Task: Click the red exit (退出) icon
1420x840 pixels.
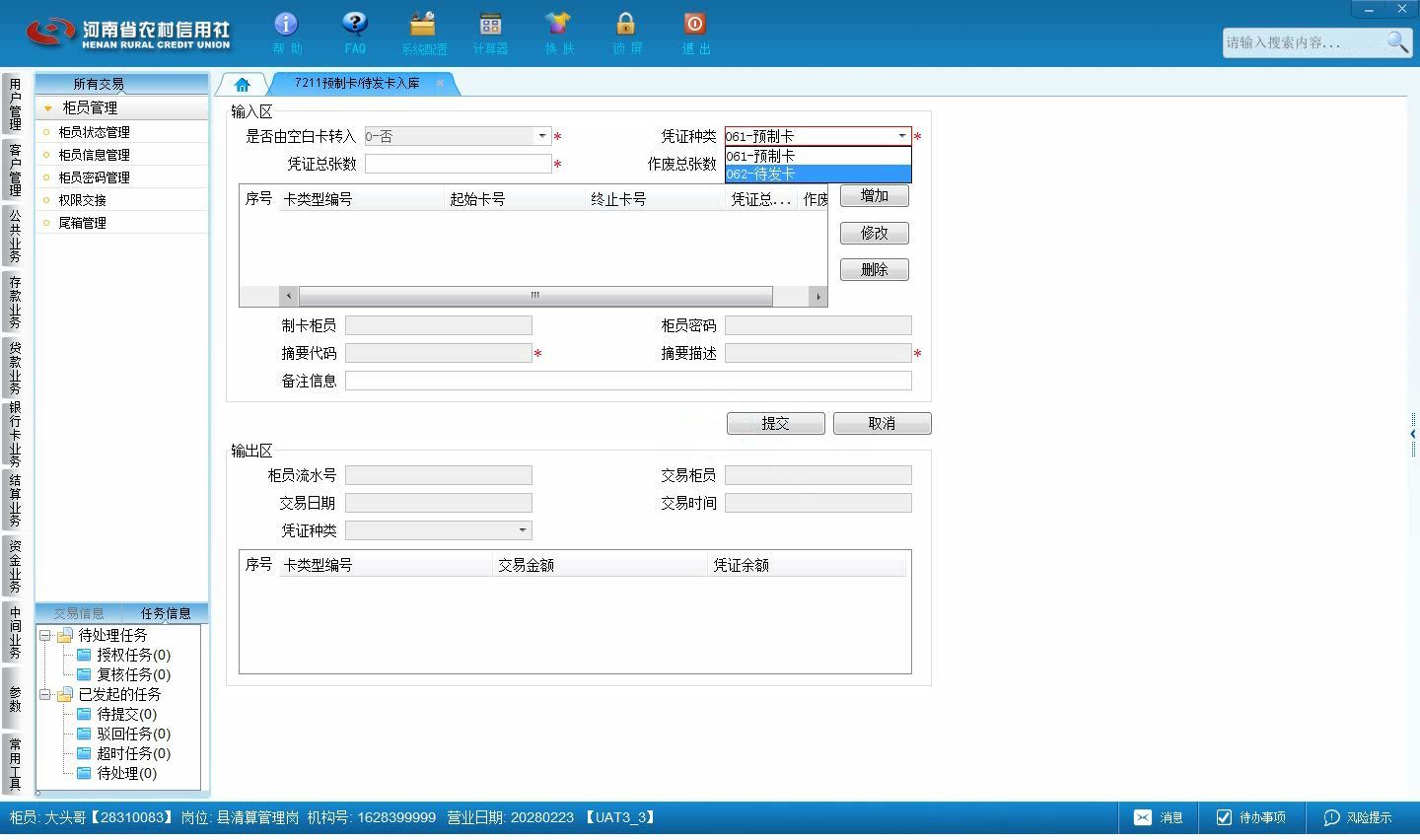Action: point(694,24)
